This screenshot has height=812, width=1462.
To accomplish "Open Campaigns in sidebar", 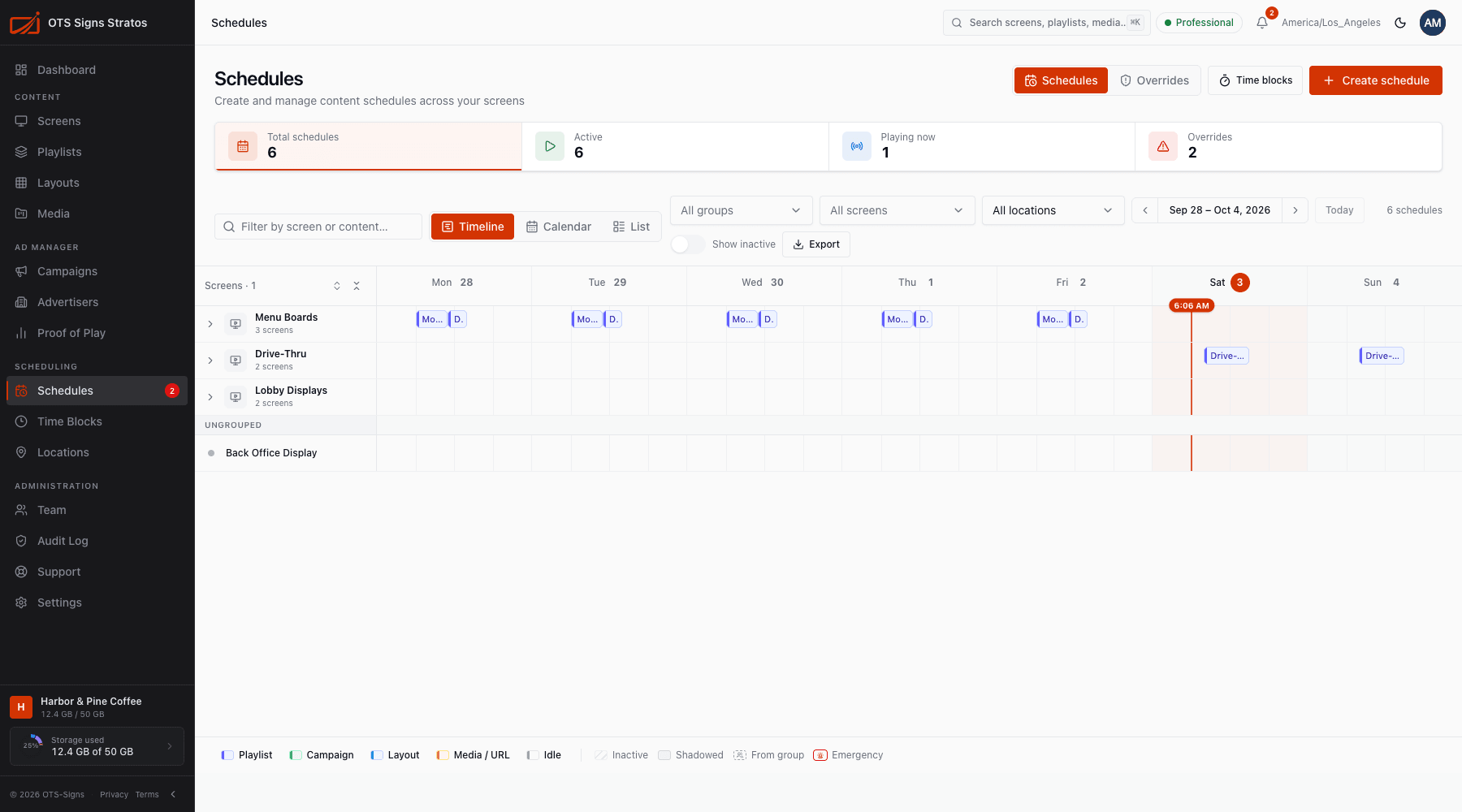I will pos(97,271).
